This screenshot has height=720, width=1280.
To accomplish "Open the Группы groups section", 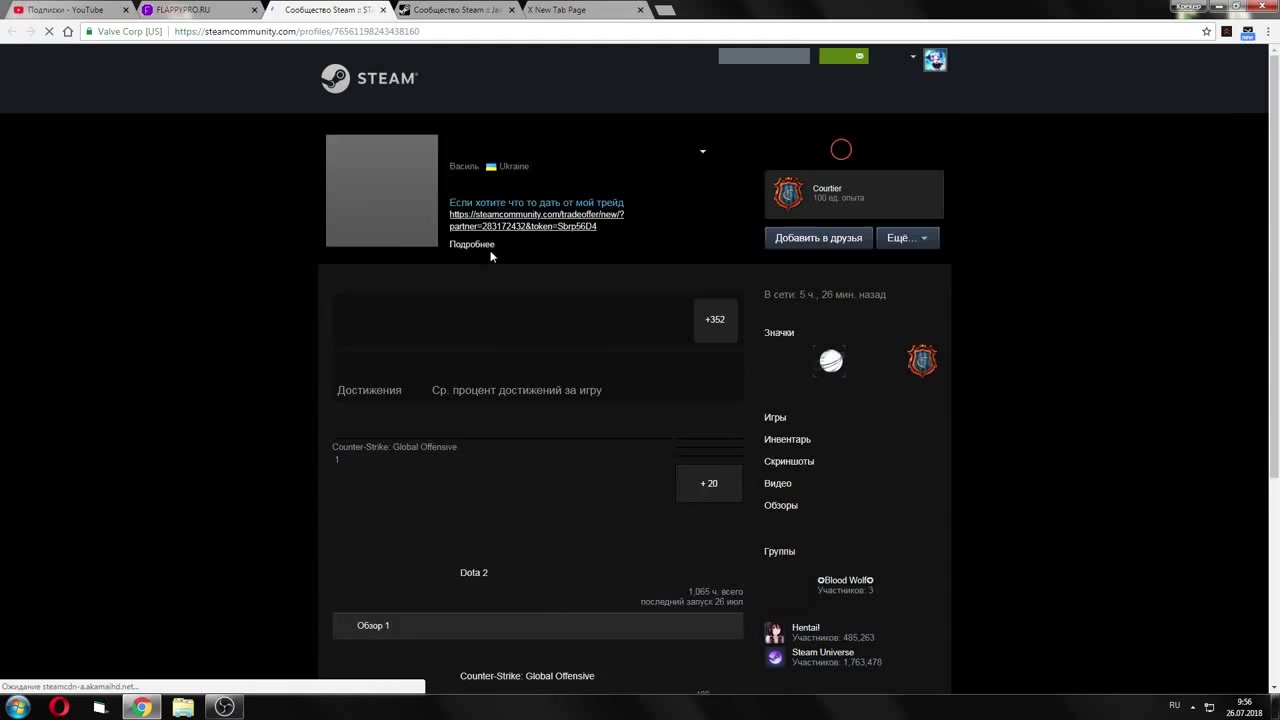I will pyautogui.click(x=780, y=552).
